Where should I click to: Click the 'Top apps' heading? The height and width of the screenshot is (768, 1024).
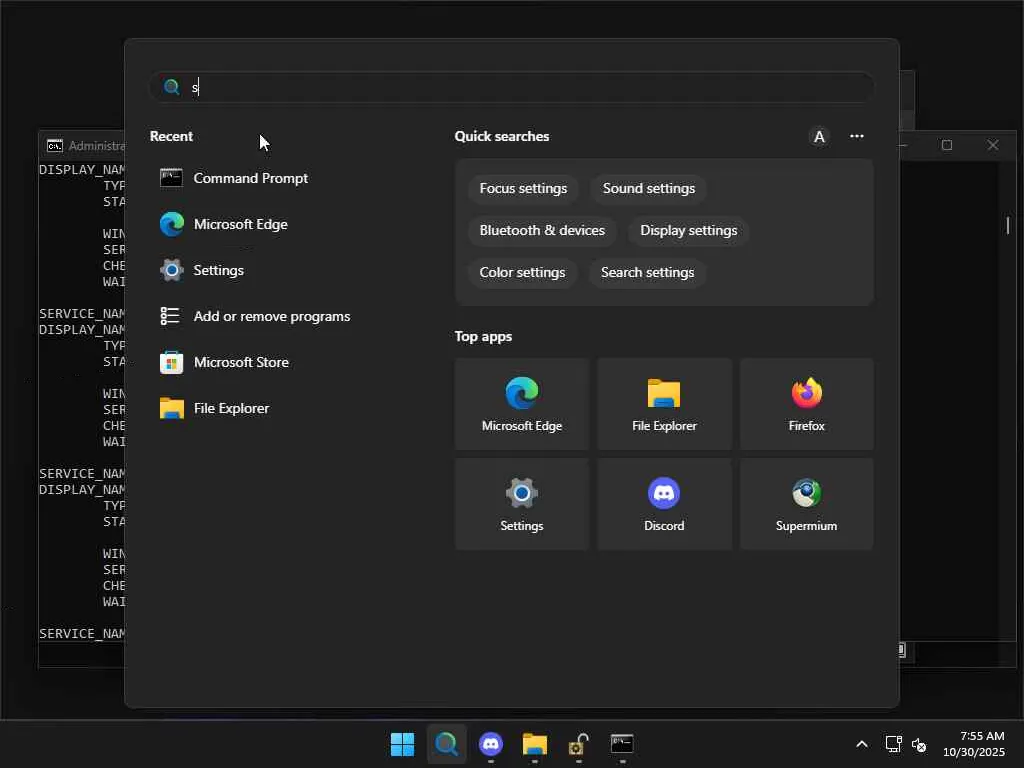pos(483,337)
